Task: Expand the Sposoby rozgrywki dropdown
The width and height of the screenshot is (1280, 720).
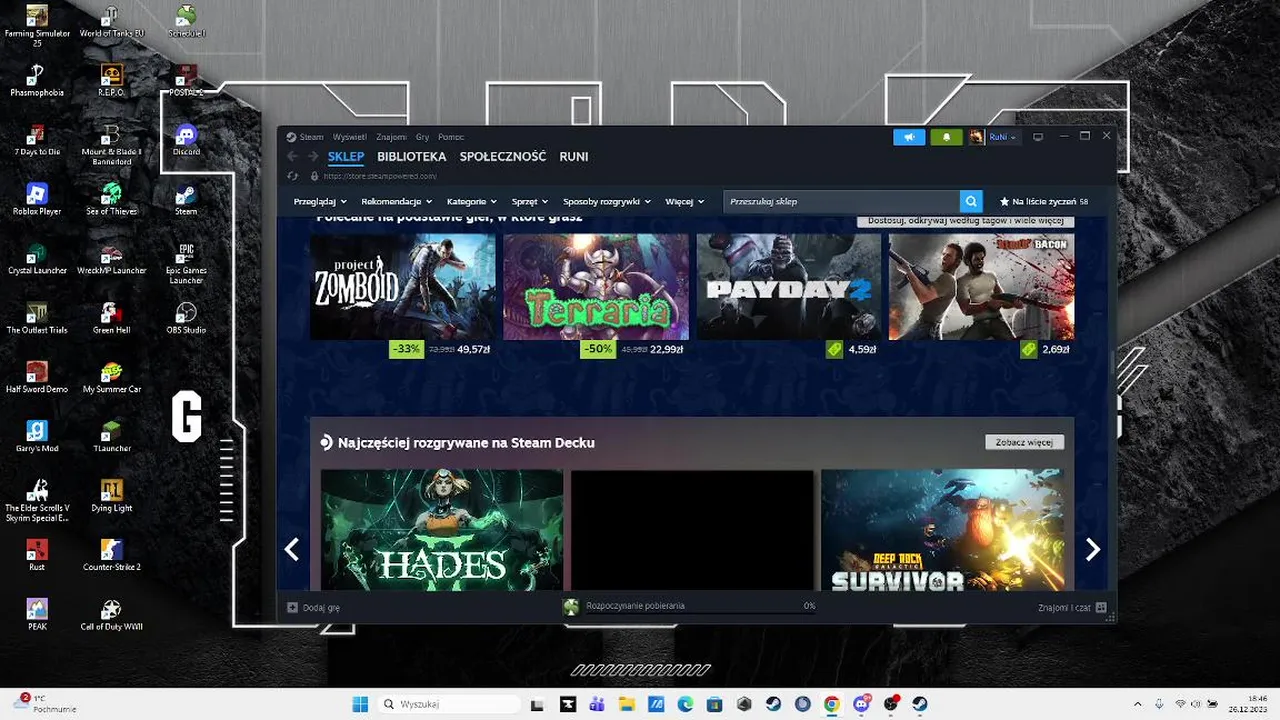Action: [x=607, y=201]
